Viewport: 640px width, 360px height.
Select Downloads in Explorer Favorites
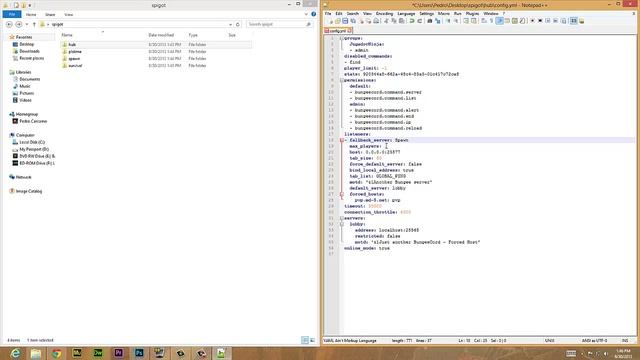point(29,51)
